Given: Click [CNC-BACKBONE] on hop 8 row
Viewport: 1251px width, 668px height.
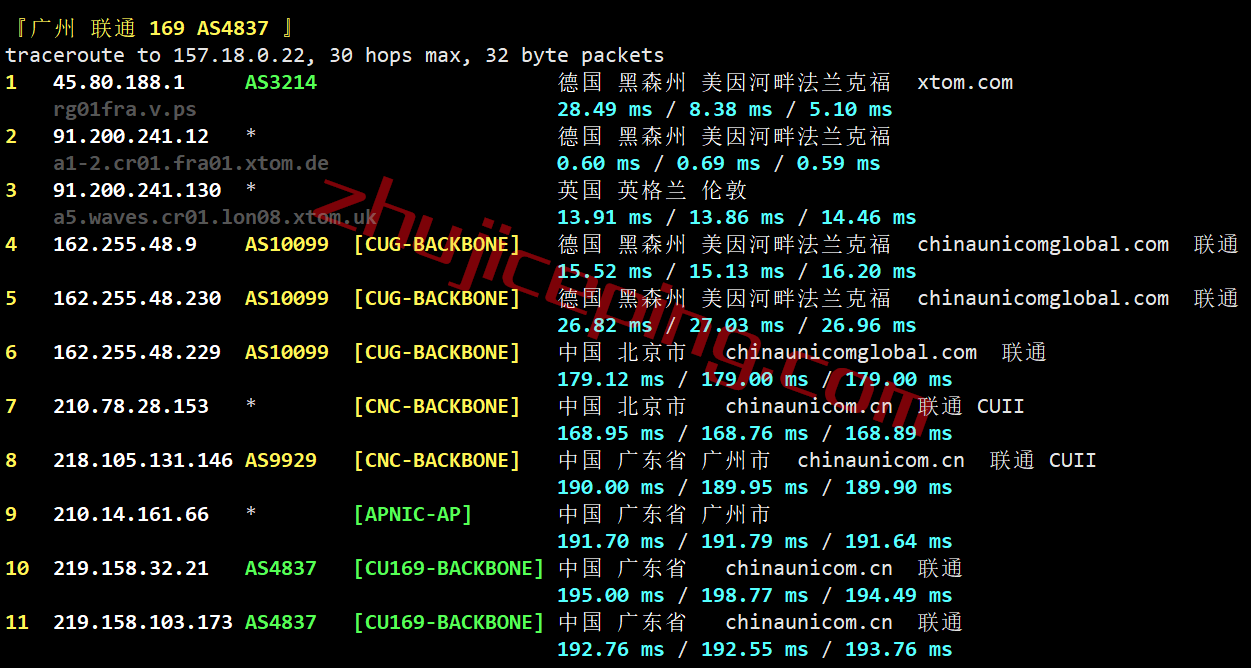Looking at the screenshot, I should (x=437, y=460).
